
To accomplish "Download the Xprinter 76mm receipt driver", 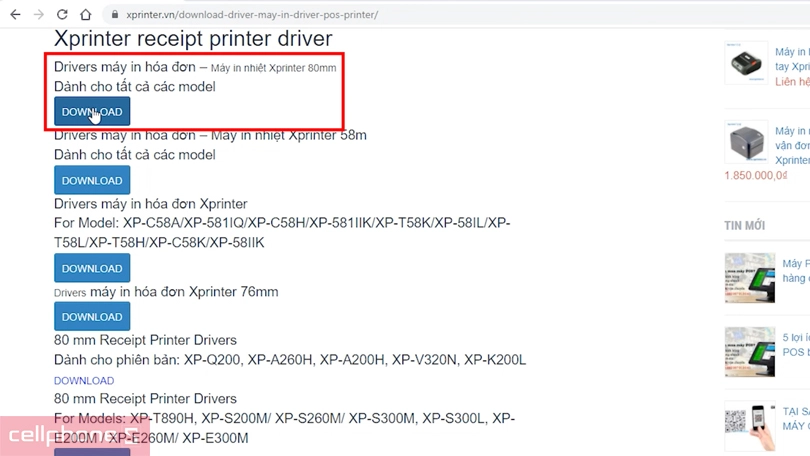I will coord(92,317).
